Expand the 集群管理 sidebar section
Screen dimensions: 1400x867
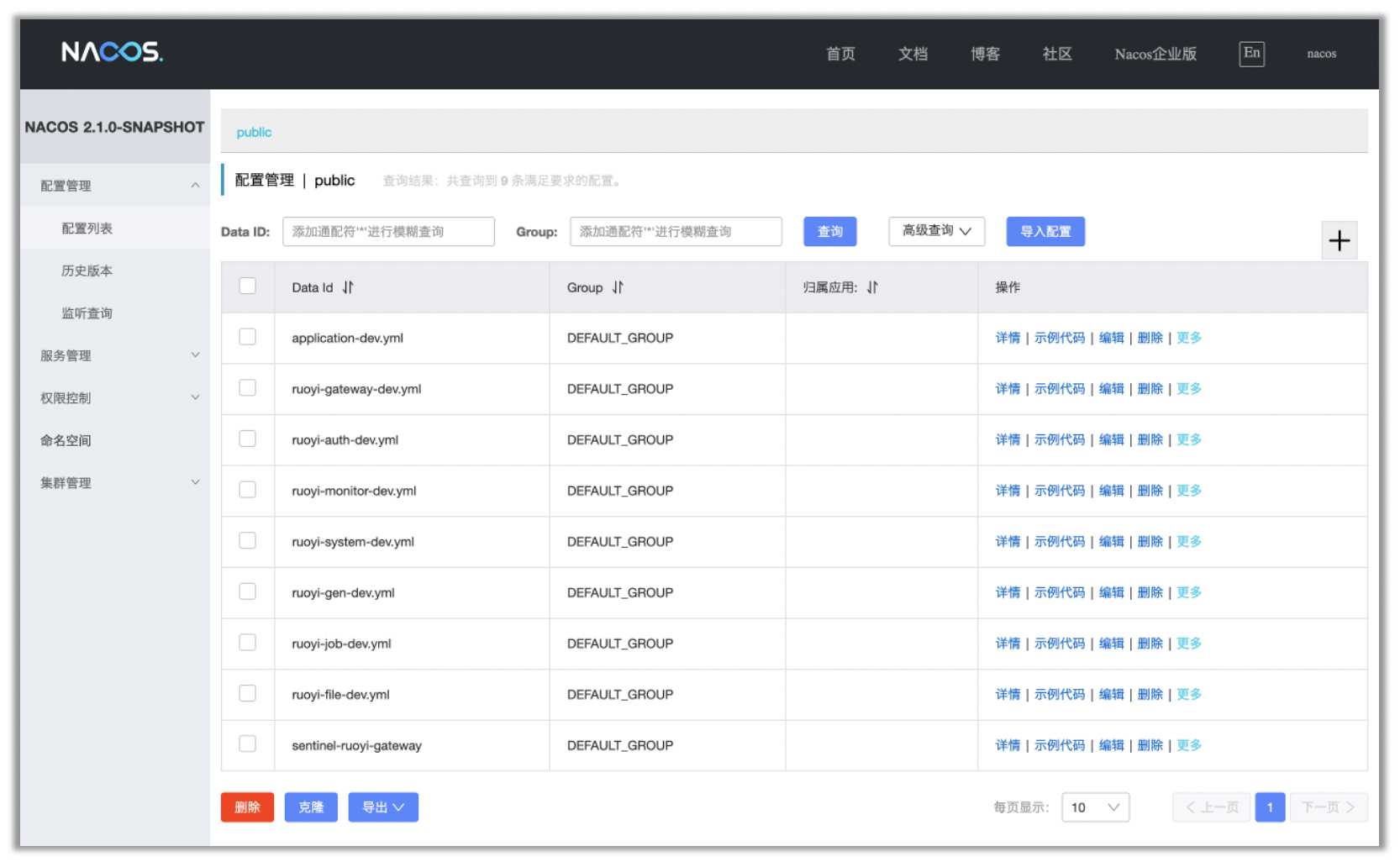pyautogui.click(x=115, y=482)
